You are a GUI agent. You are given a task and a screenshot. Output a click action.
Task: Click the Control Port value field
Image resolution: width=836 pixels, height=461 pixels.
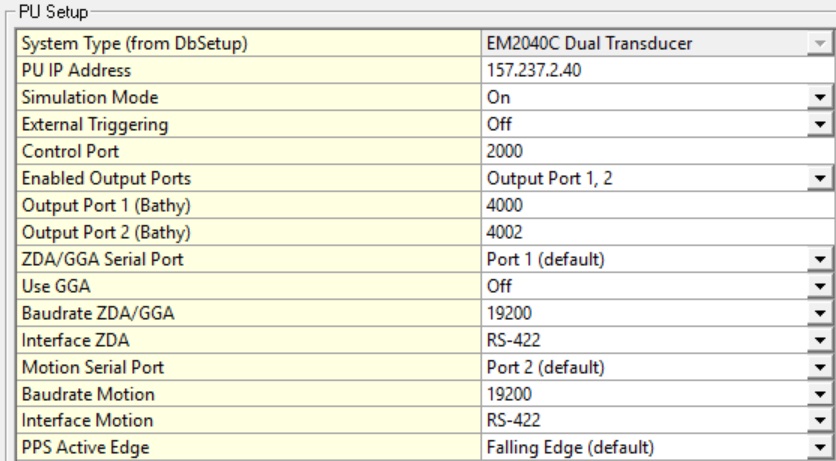[656, 152]
